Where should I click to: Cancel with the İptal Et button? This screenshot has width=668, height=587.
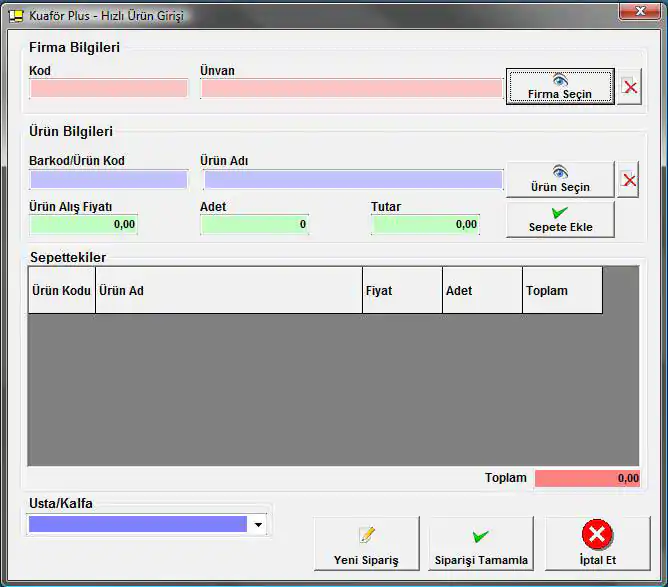597,544
